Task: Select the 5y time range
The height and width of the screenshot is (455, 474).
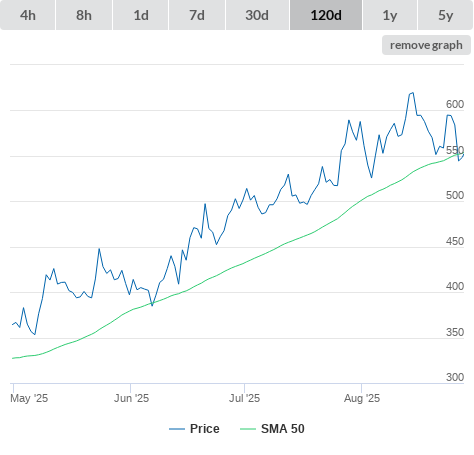Action: [445, 15]
